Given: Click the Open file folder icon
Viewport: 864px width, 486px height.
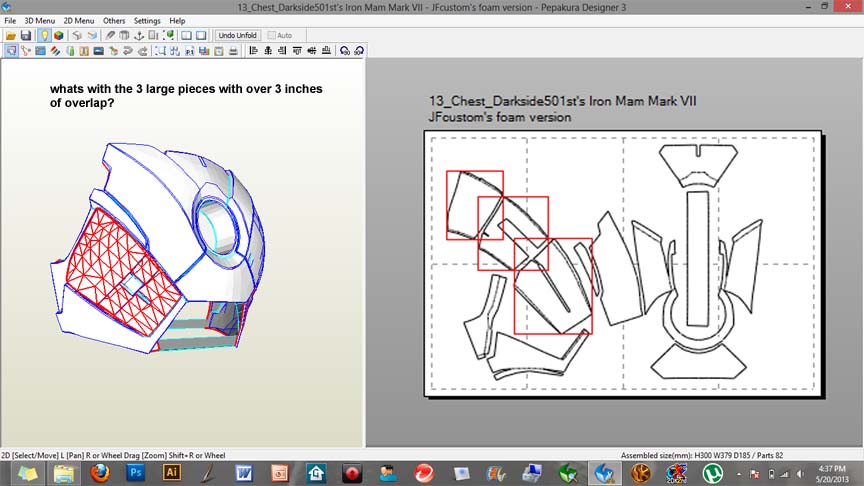Looking at the screenshot, I should [x=10, y=35].
